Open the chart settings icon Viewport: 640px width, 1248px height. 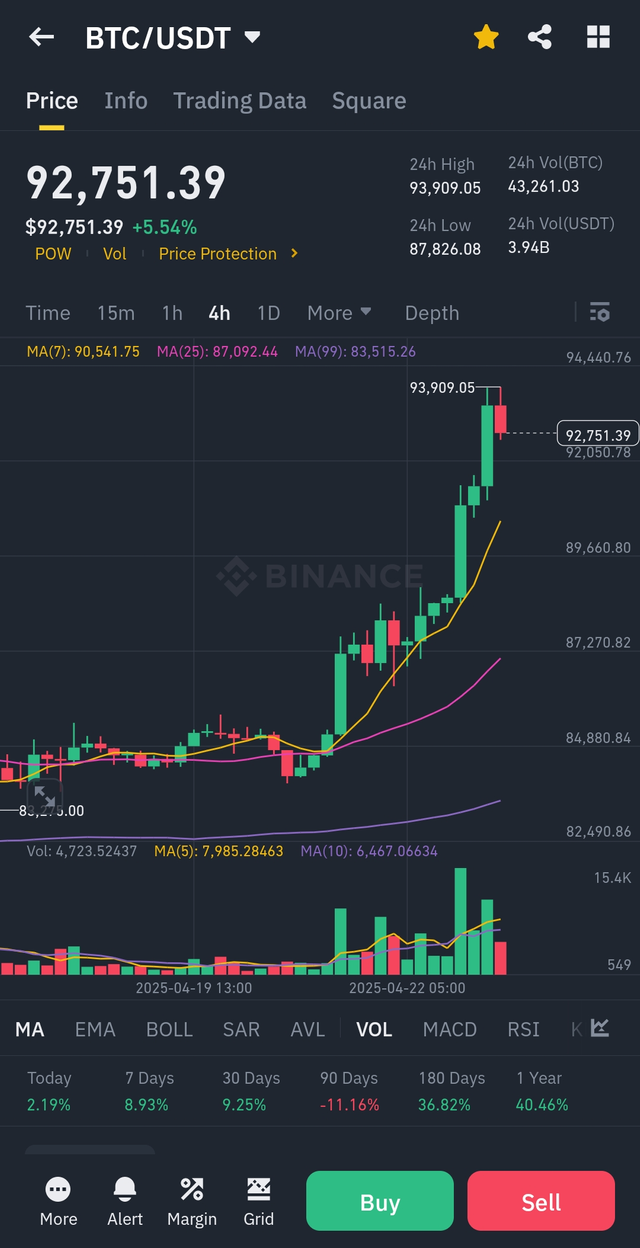(x=600, y=313)
